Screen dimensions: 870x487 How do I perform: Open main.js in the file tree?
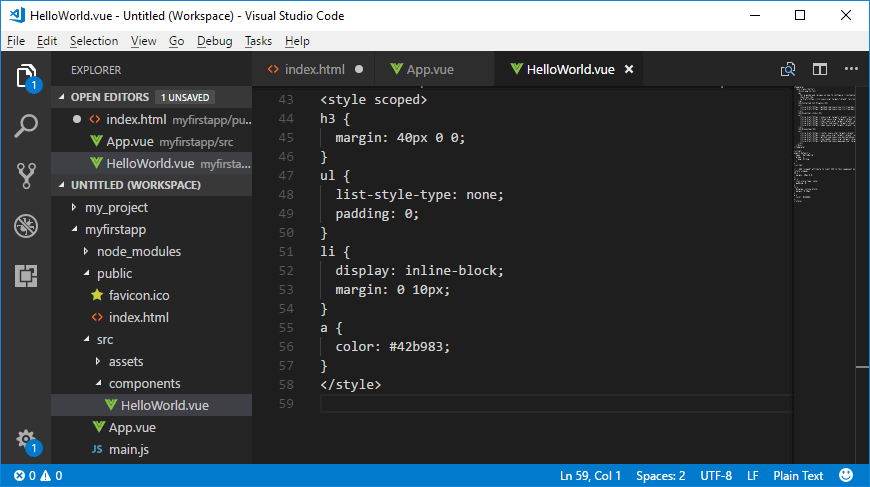[x=151, y=449]
